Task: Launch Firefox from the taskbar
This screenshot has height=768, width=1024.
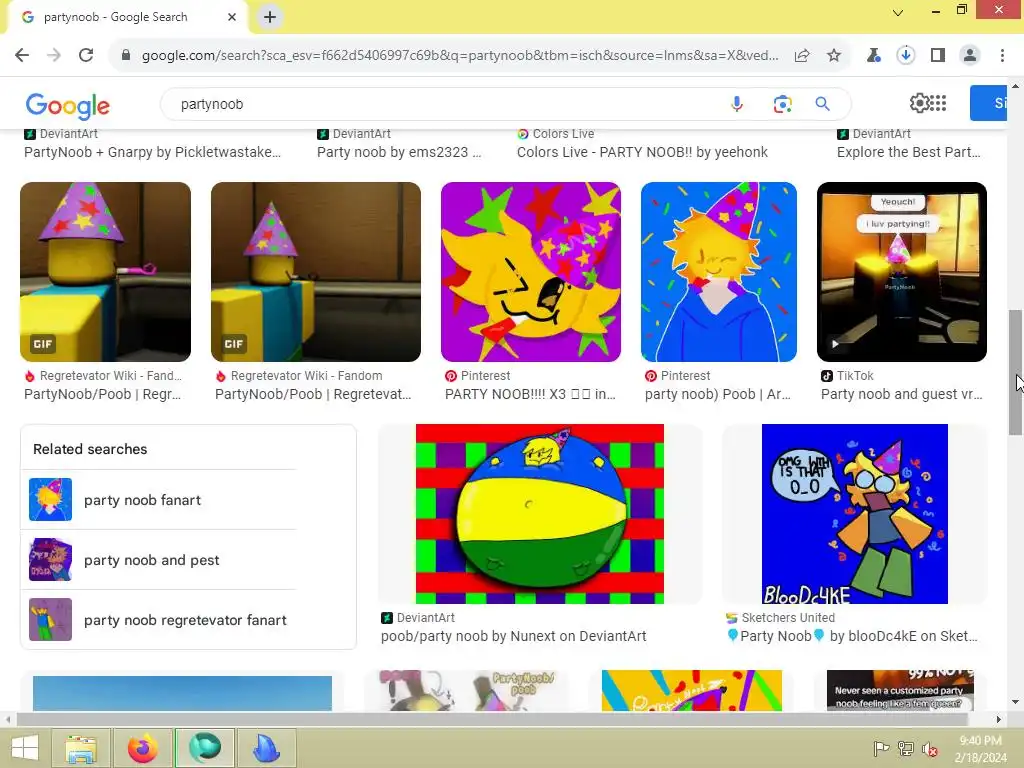Action: pos(142,748)
